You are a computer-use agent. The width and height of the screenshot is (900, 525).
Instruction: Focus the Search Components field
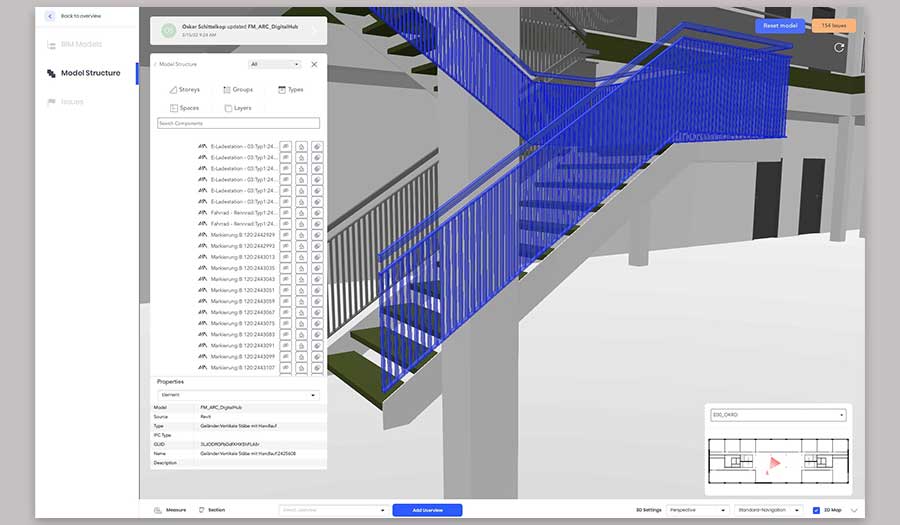(238, 123)
